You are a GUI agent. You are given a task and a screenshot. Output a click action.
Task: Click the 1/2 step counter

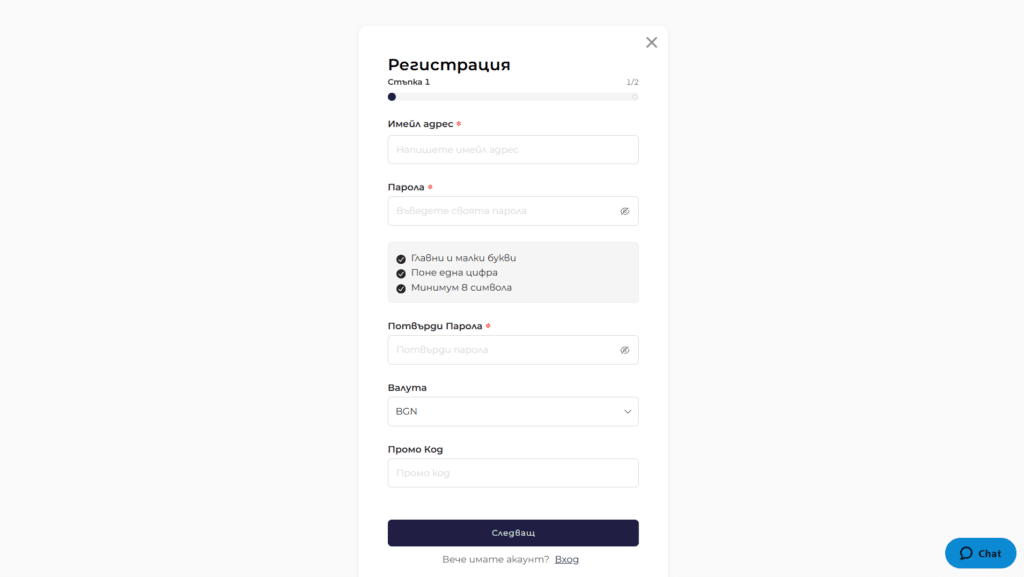(x=632, y=82)
